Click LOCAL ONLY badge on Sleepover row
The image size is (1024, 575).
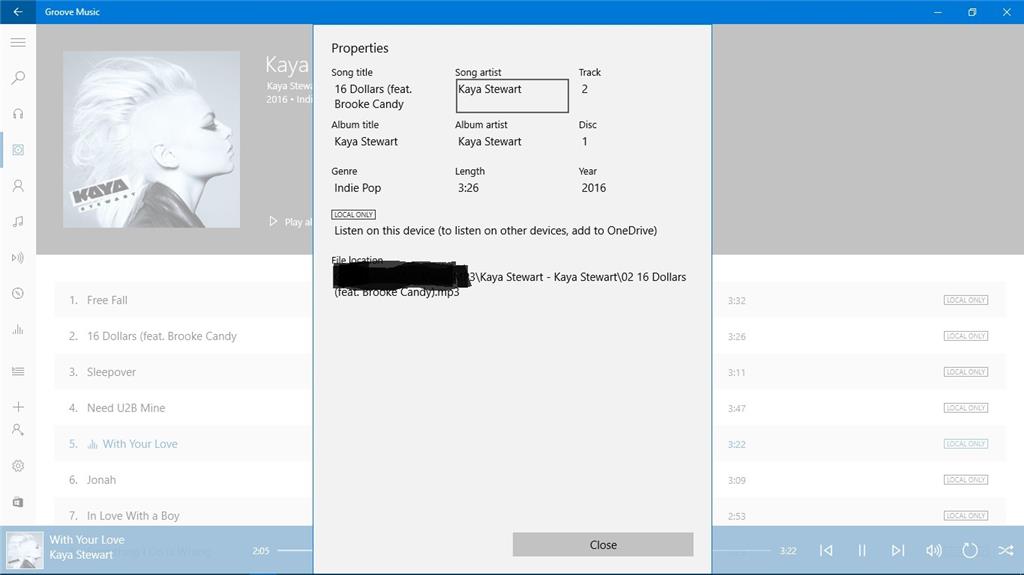966,372
